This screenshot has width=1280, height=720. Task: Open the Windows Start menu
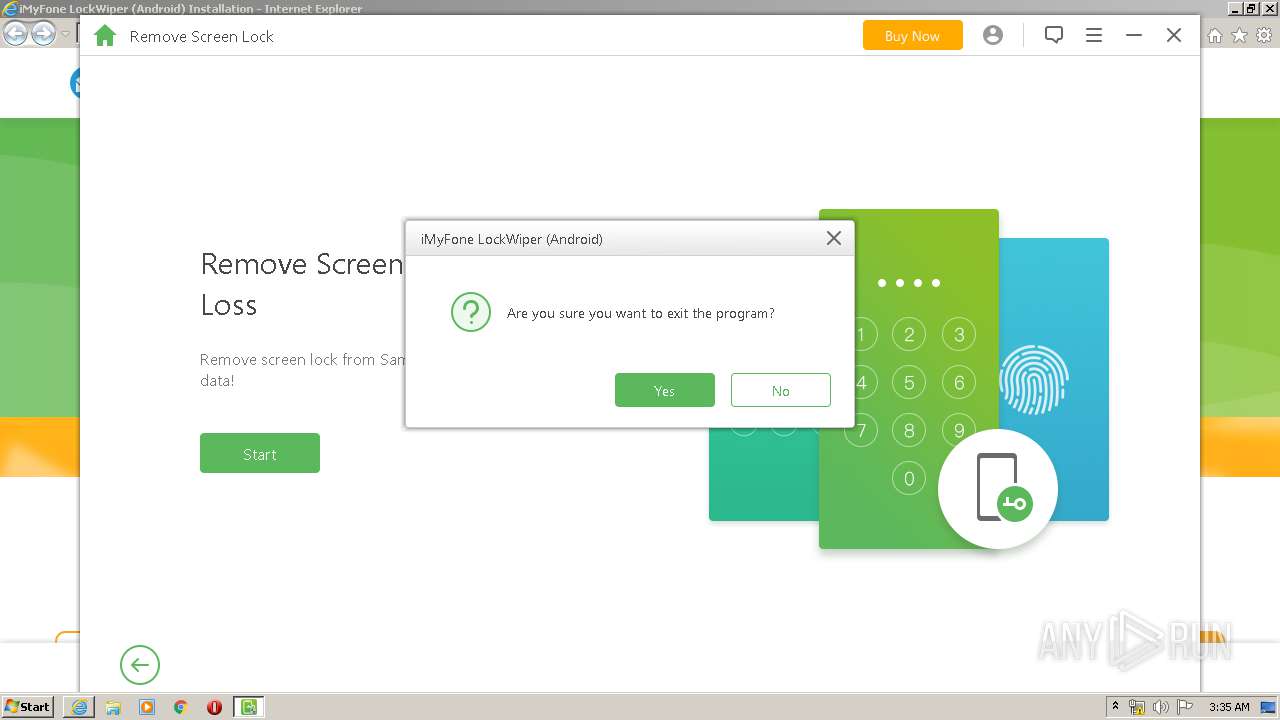pyautogui.click(x=28, y=706)
